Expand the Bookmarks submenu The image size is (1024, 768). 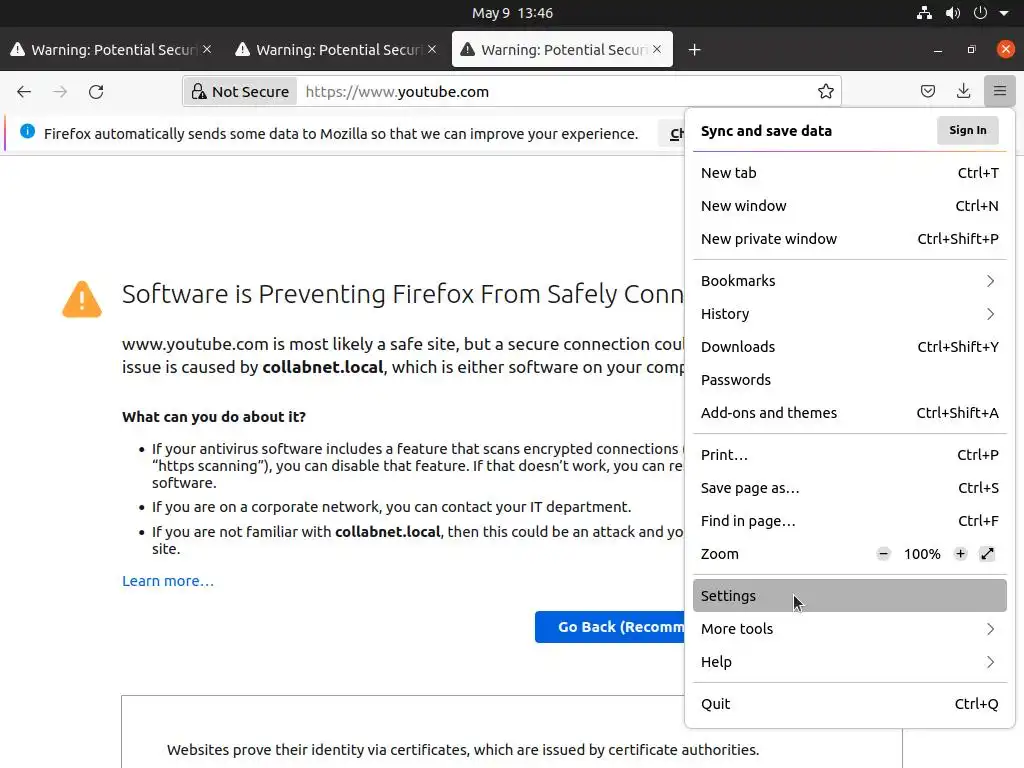848,281
